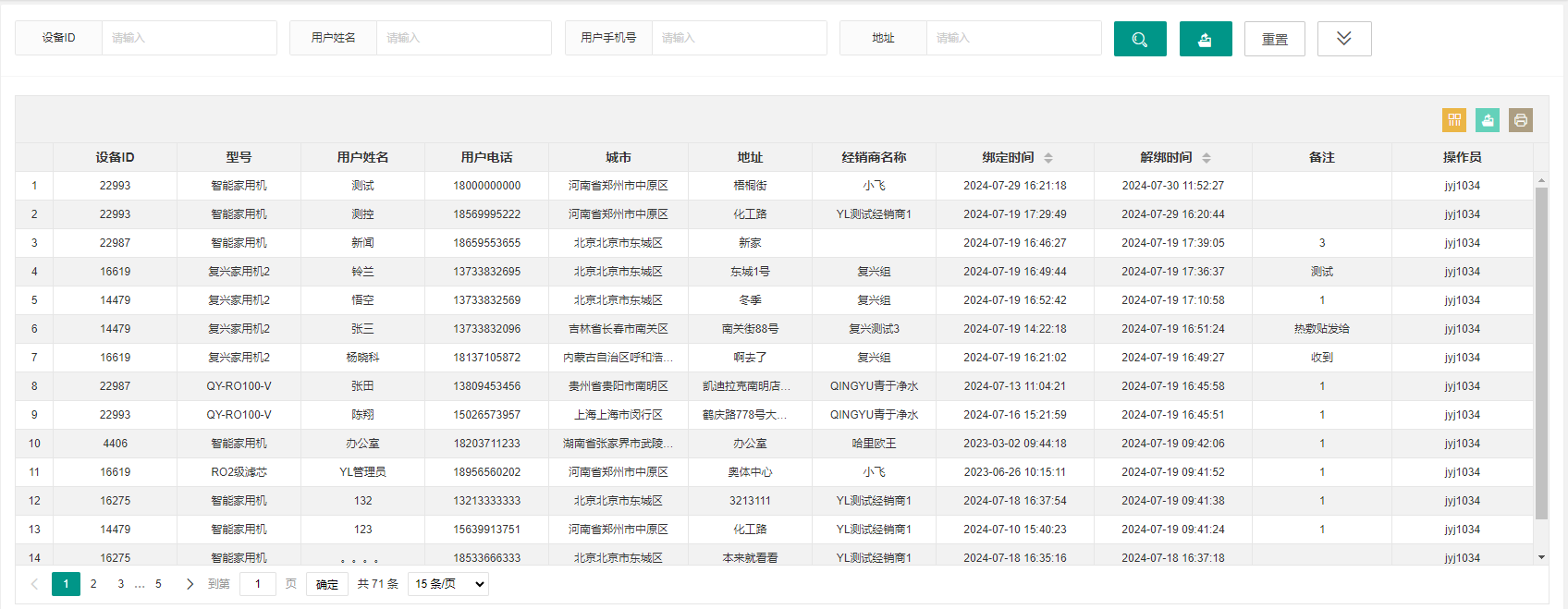The height and width of the screenshot is (609, 1568).
Task: Focus the 用户姓名 input field
Action: [463, 38]
